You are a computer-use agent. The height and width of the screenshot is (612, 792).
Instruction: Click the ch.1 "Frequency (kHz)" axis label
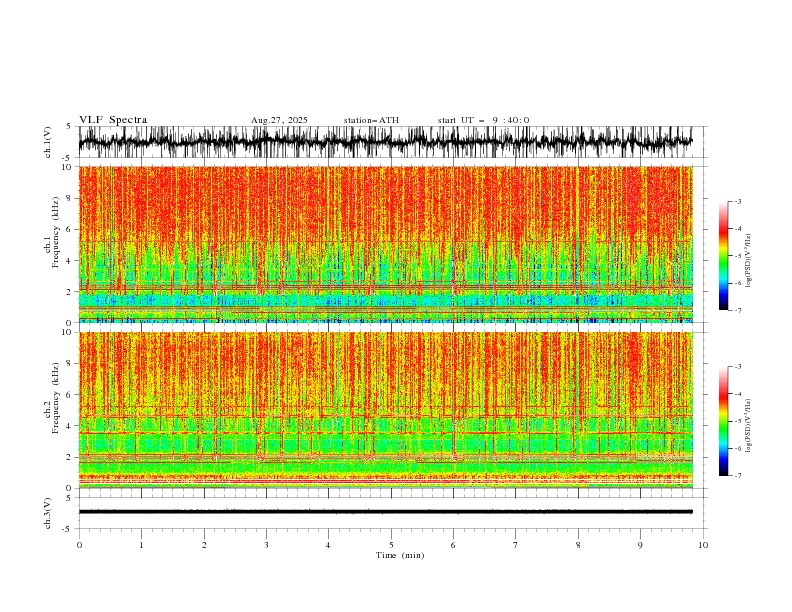click(56, 232)
